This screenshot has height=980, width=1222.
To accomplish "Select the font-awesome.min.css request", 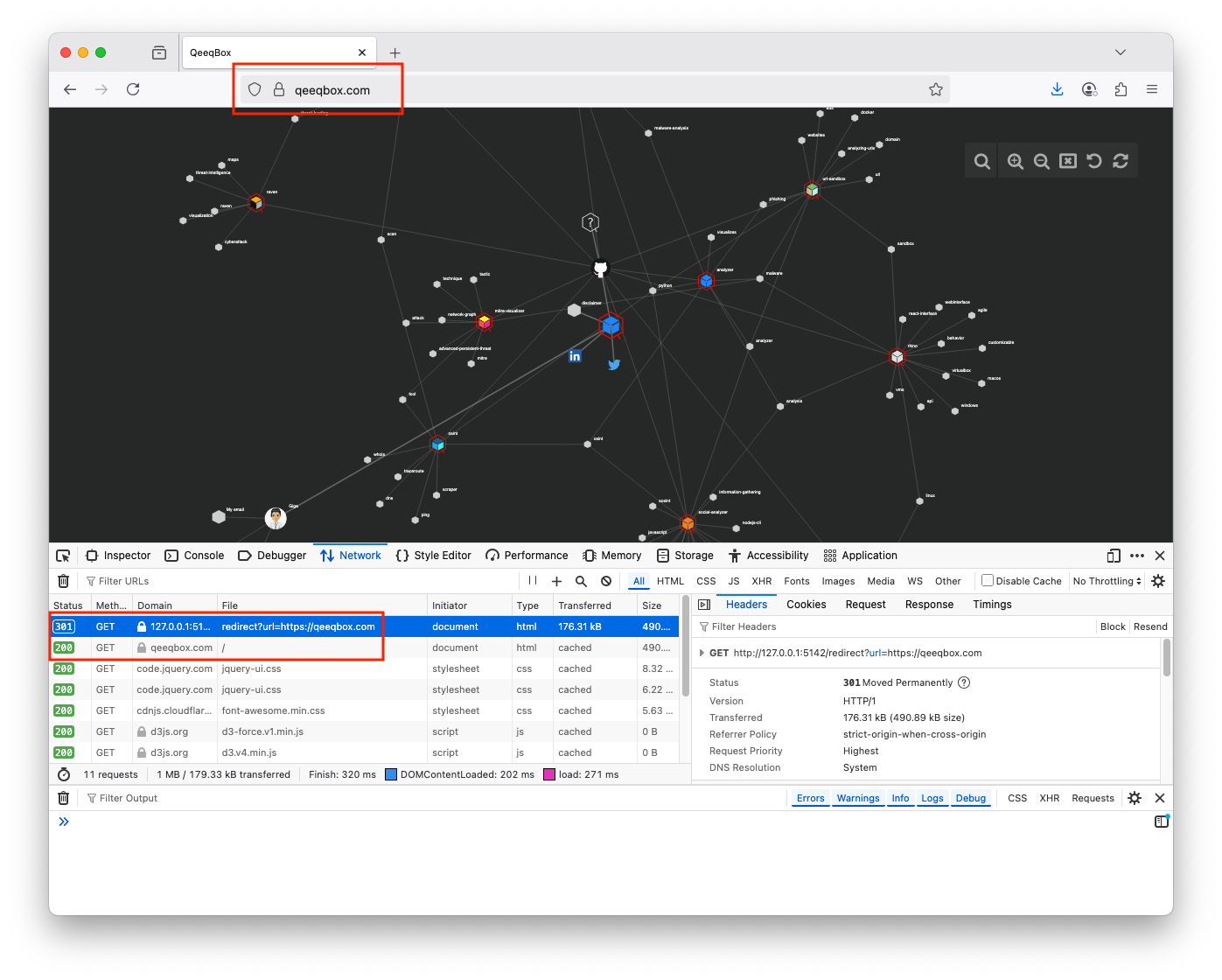I will tap(364, 710).
